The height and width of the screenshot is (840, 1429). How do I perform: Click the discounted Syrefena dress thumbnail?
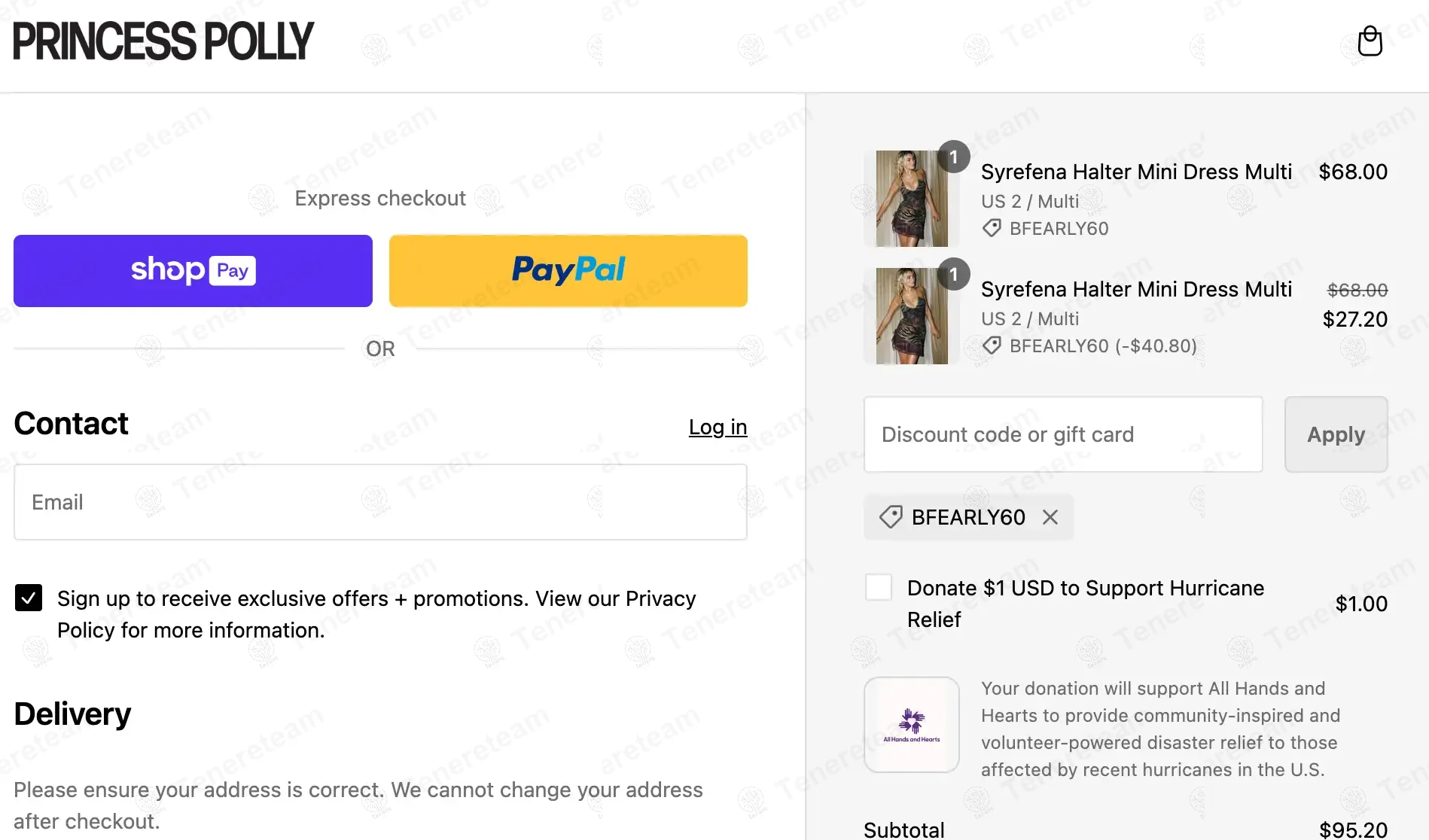[911, 316]
